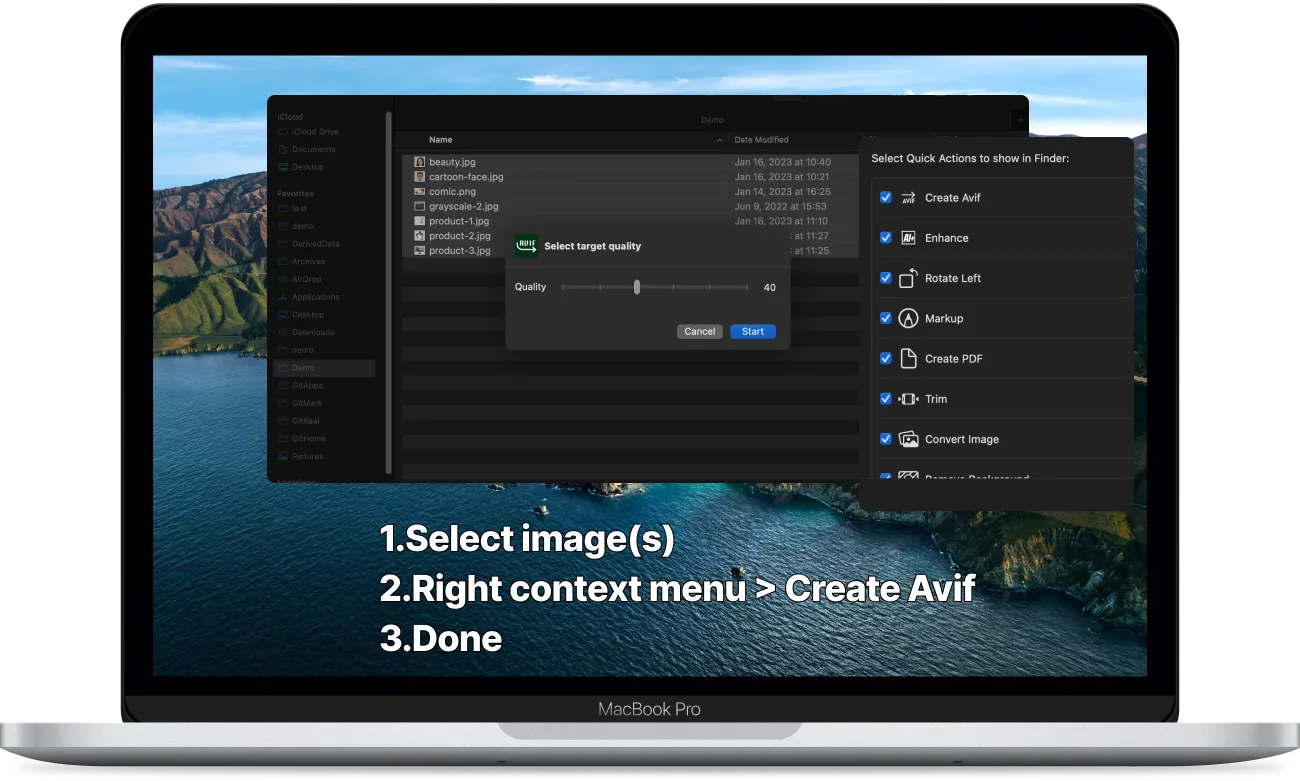Image resolution: width=1300 pixels, height=781 pixels.
Task: Sort files by the Date Modified column header
Action: click(761, 140)
